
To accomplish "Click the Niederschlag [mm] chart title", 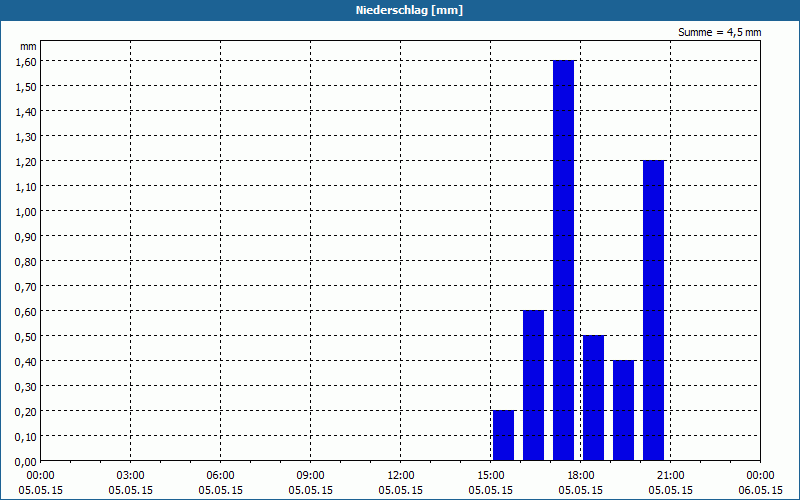I will tap(409, 10).
